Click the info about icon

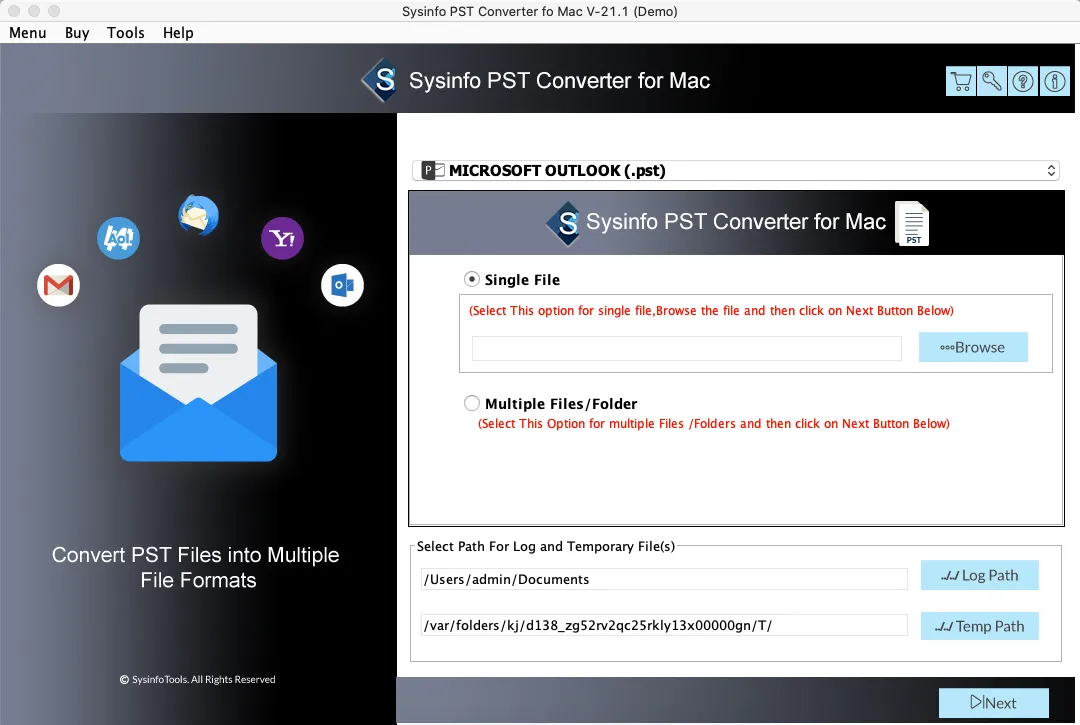1054,82
